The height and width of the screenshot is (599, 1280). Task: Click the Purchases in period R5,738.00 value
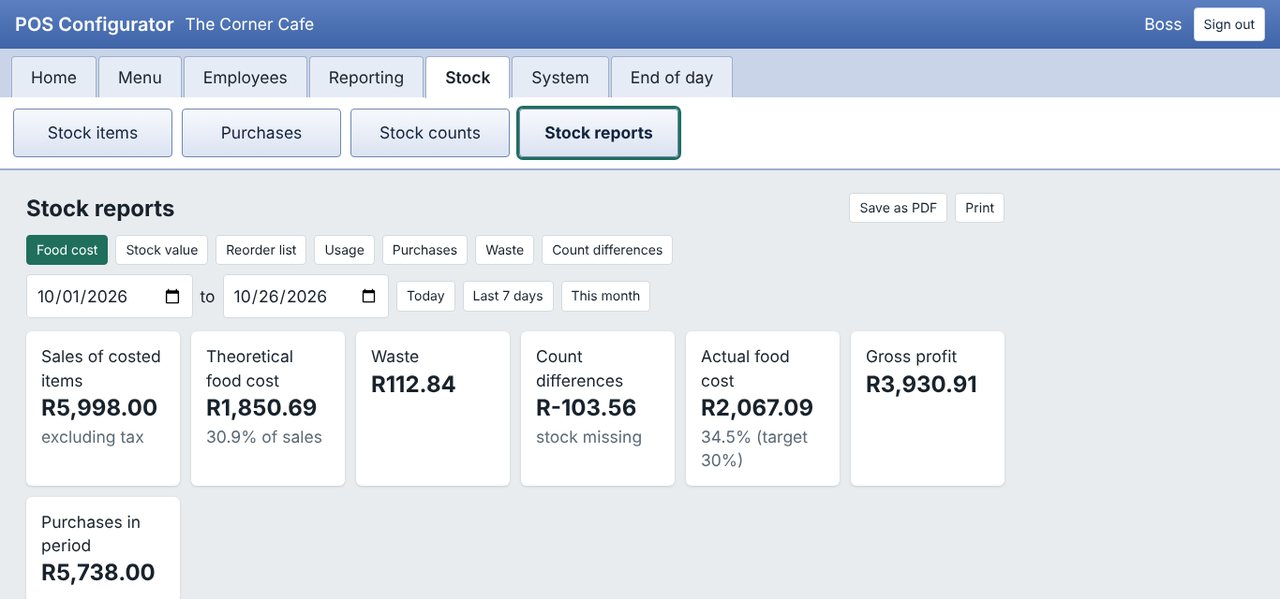tap(98, 572)
